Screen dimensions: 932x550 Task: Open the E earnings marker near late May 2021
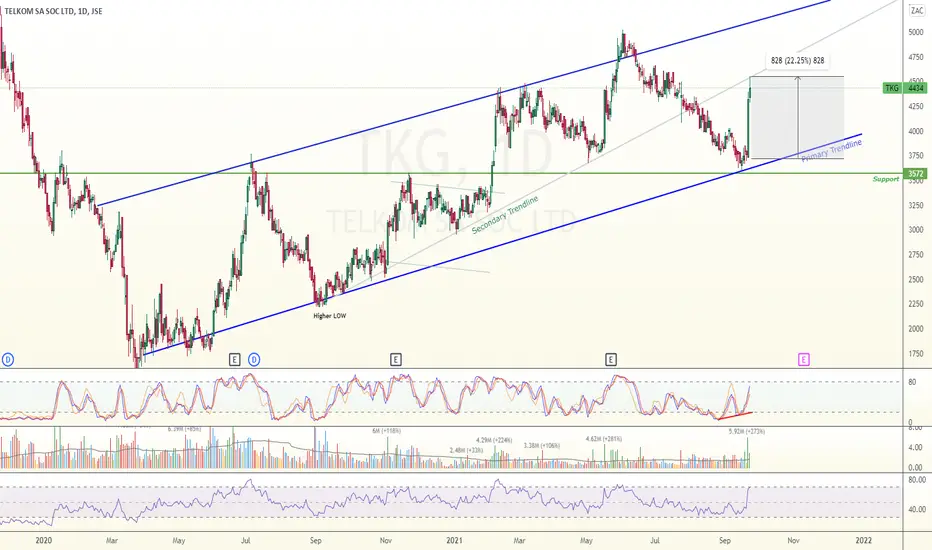[x=610, y=359]
